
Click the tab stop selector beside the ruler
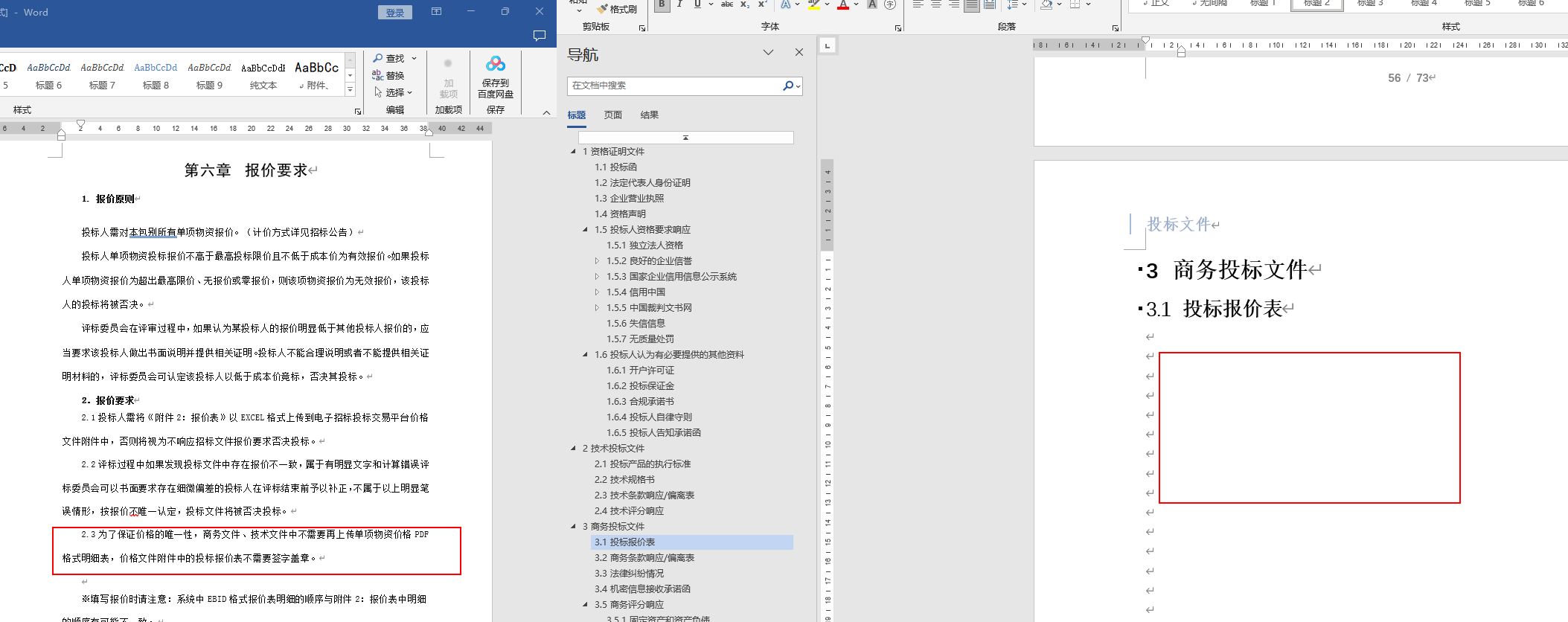tap(827, 46)
